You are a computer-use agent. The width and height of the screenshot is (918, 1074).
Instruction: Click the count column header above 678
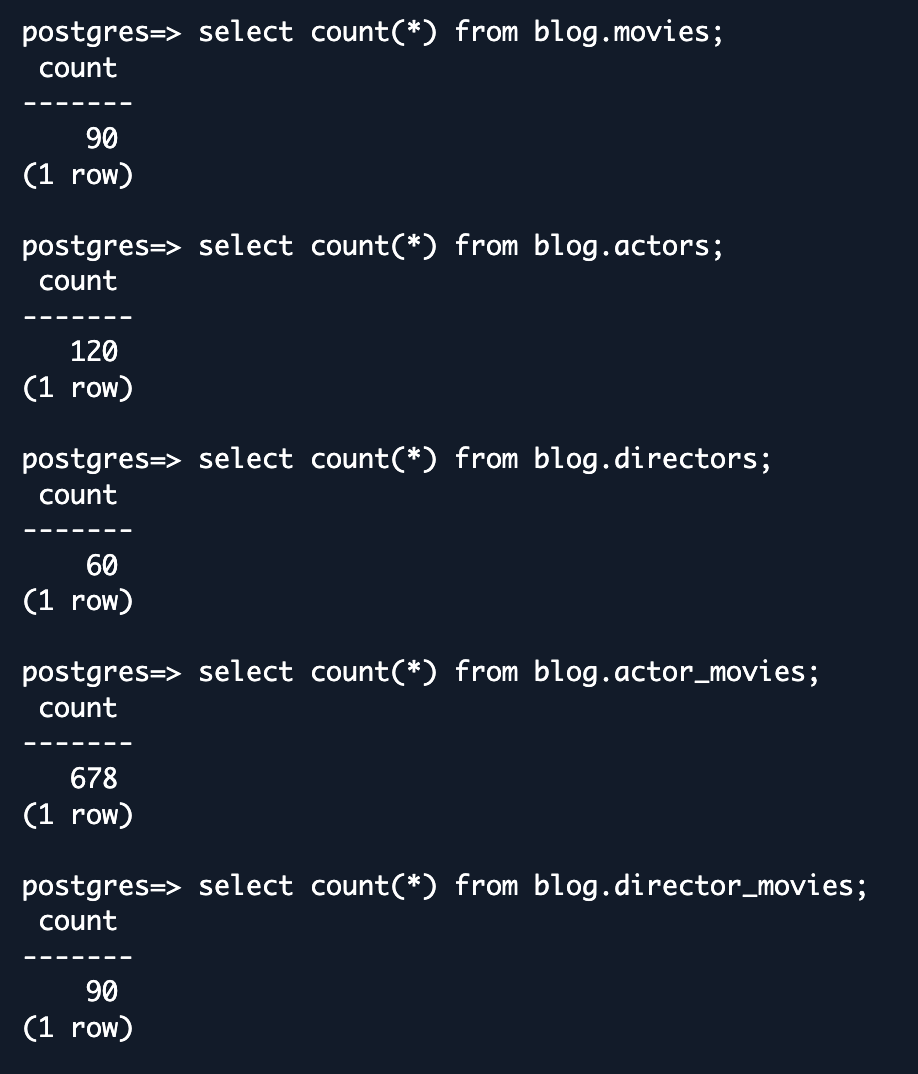tap(78, 708)
